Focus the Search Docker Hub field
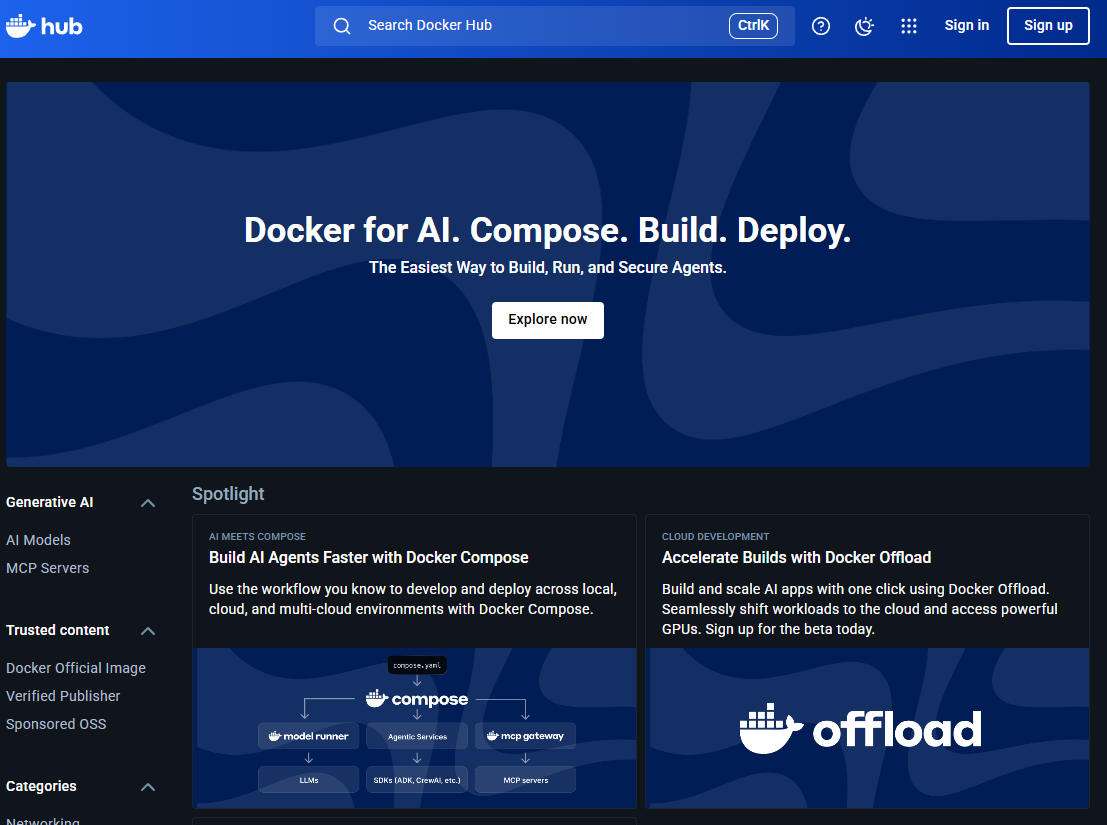1107x825 pixels. point(554,26)
